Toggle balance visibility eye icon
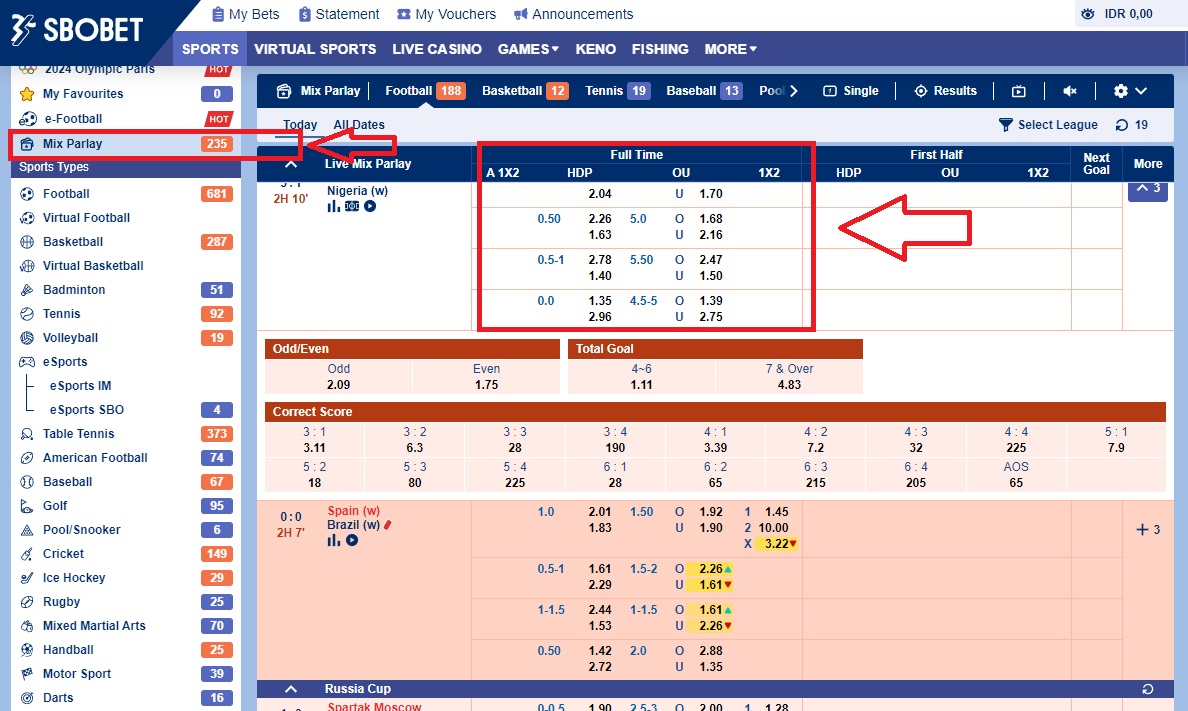The width and height of the screenshot is (1188, 711). pos(1087,14)
